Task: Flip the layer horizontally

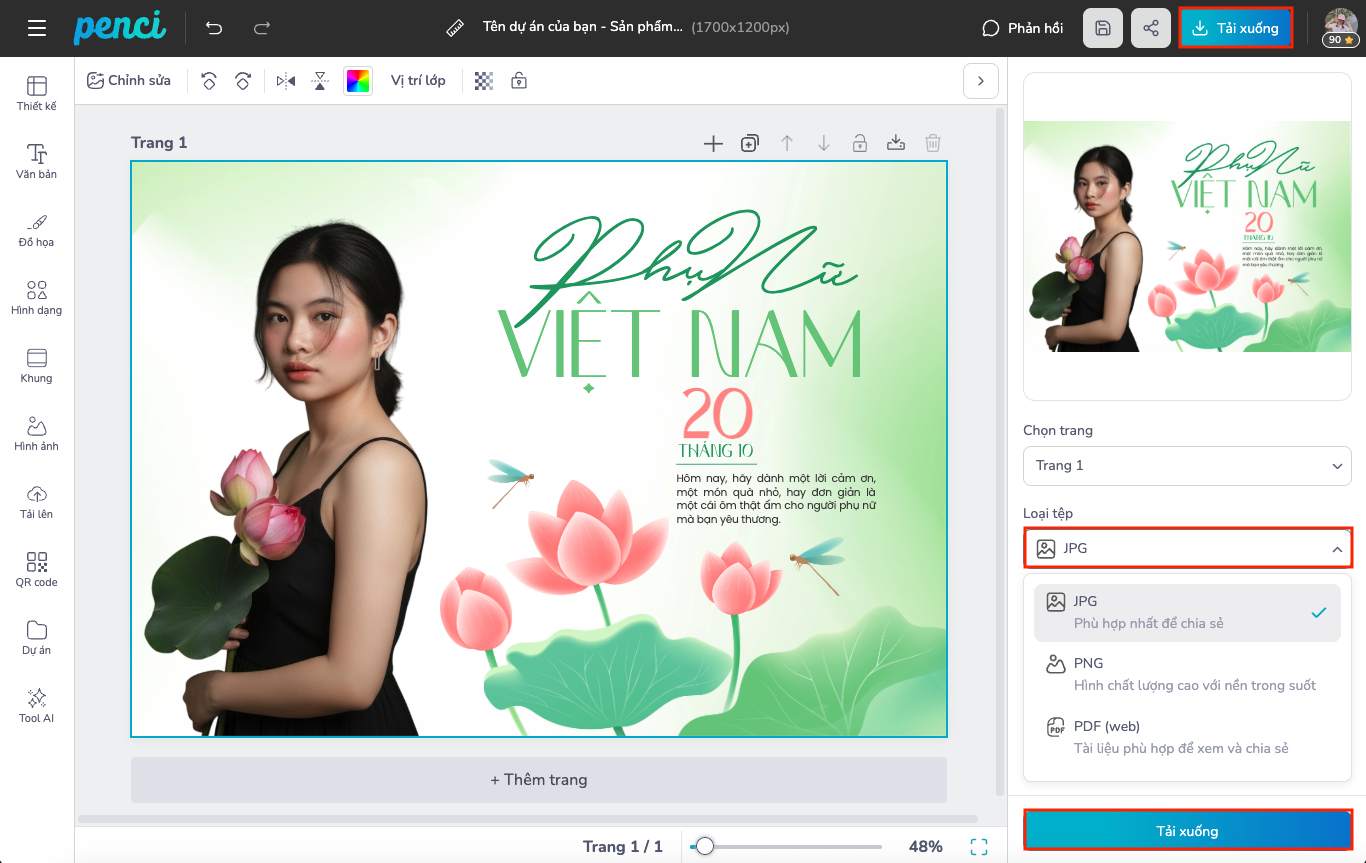Action: click(x=286, y=81)
